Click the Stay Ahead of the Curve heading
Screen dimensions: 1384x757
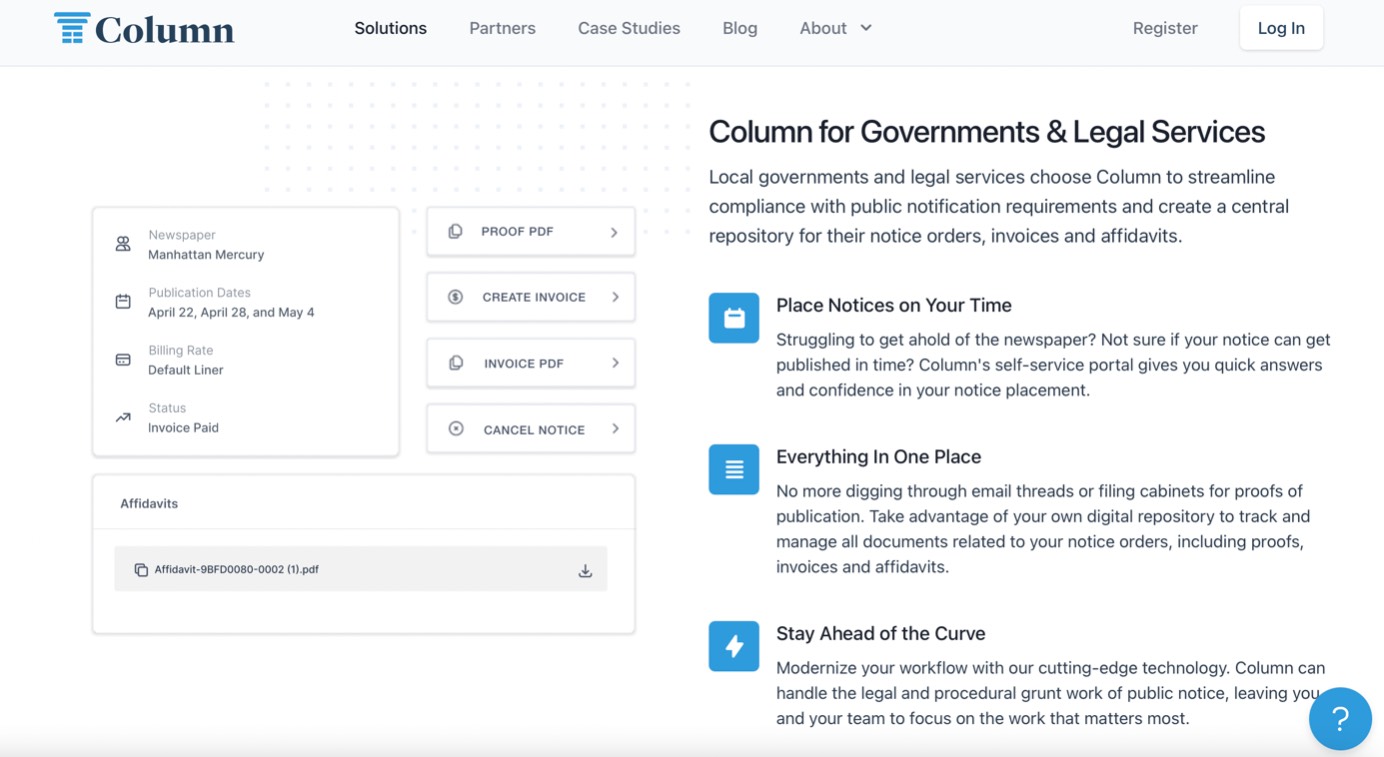pyautogui.click(x=881, y=634)
